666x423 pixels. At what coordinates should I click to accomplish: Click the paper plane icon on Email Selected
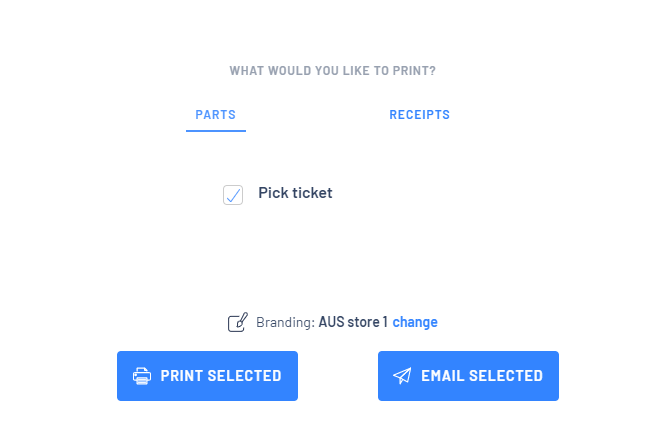402,376
